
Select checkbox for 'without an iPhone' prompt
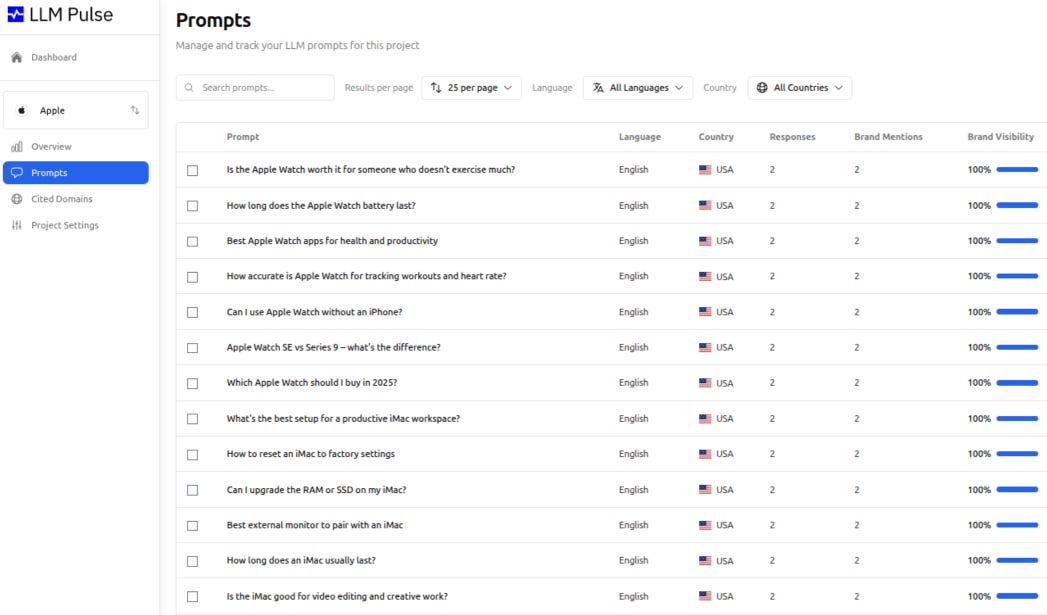point(192,312)
